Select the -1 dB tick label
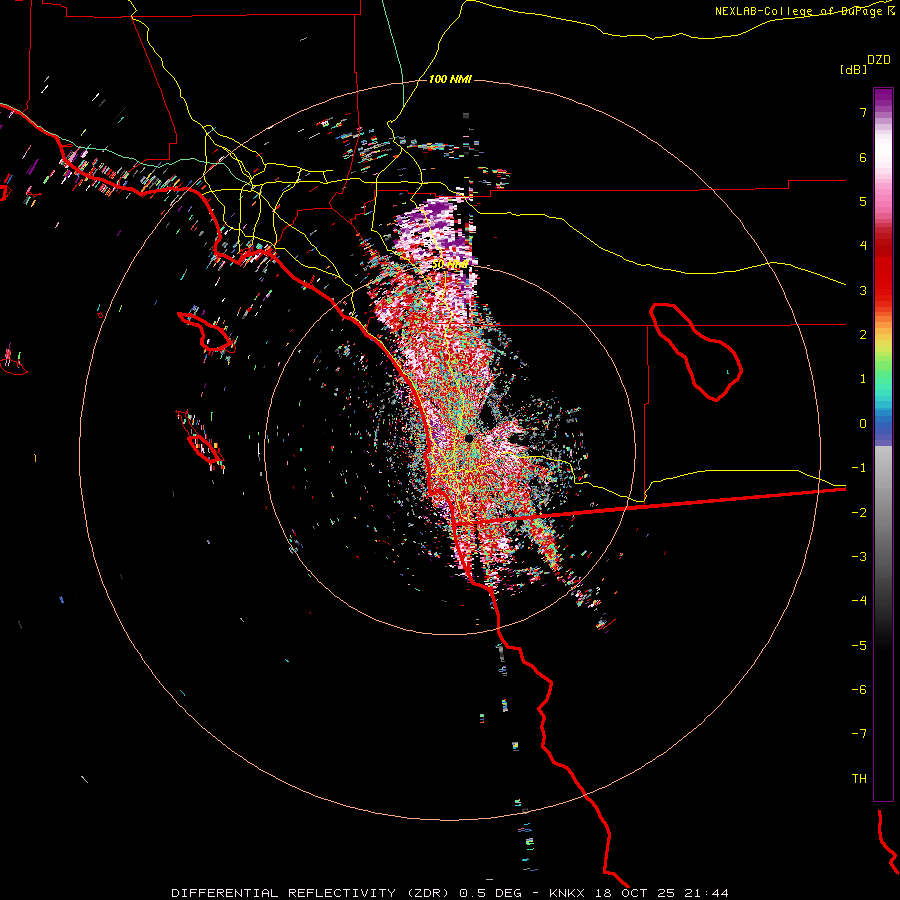Image resolution: width=900 pixels, height=900 pixels. pos(859,468)
